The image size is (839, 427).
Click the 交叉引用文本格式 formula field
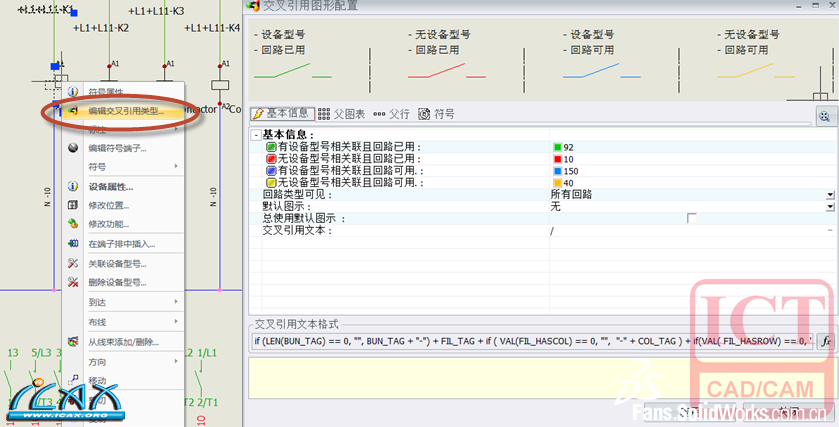click(530, 341)
